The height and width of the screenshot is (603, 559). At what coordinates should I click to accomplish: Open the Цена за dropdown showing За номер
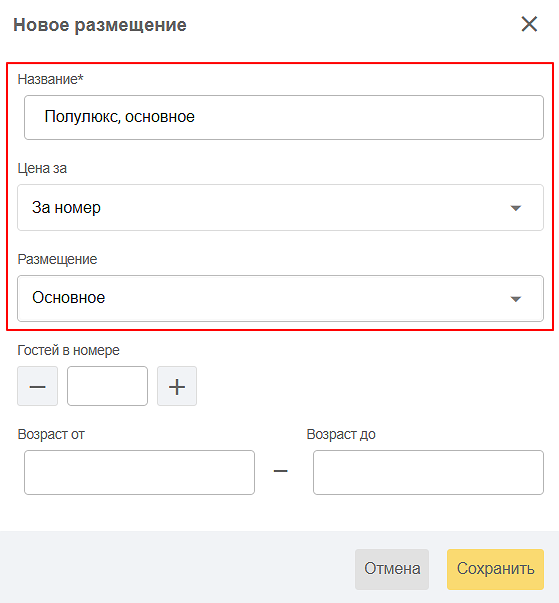(280, 208)
